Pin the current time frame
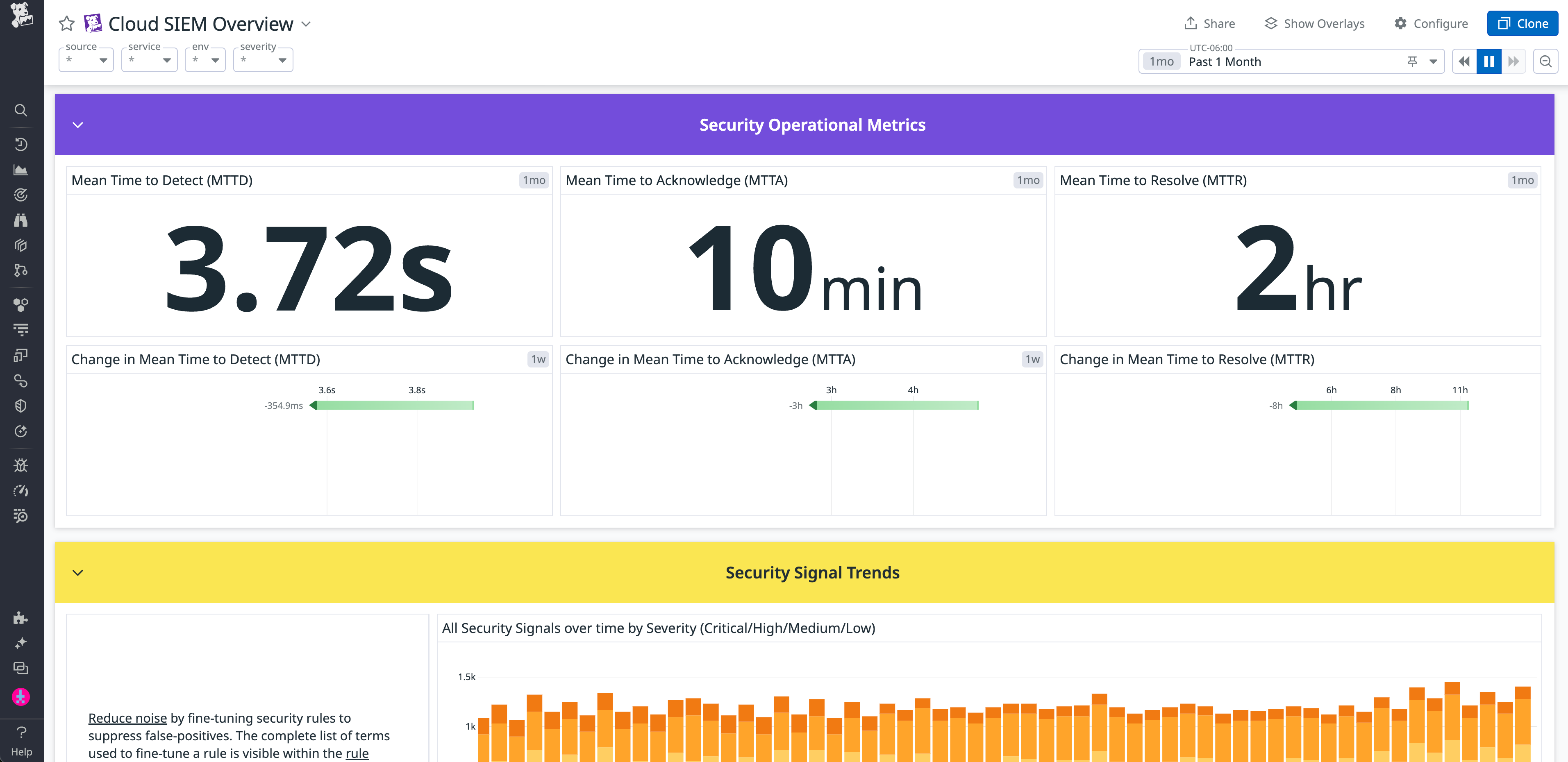This screenshot has height=762, width=1568. pos(1412,61)
